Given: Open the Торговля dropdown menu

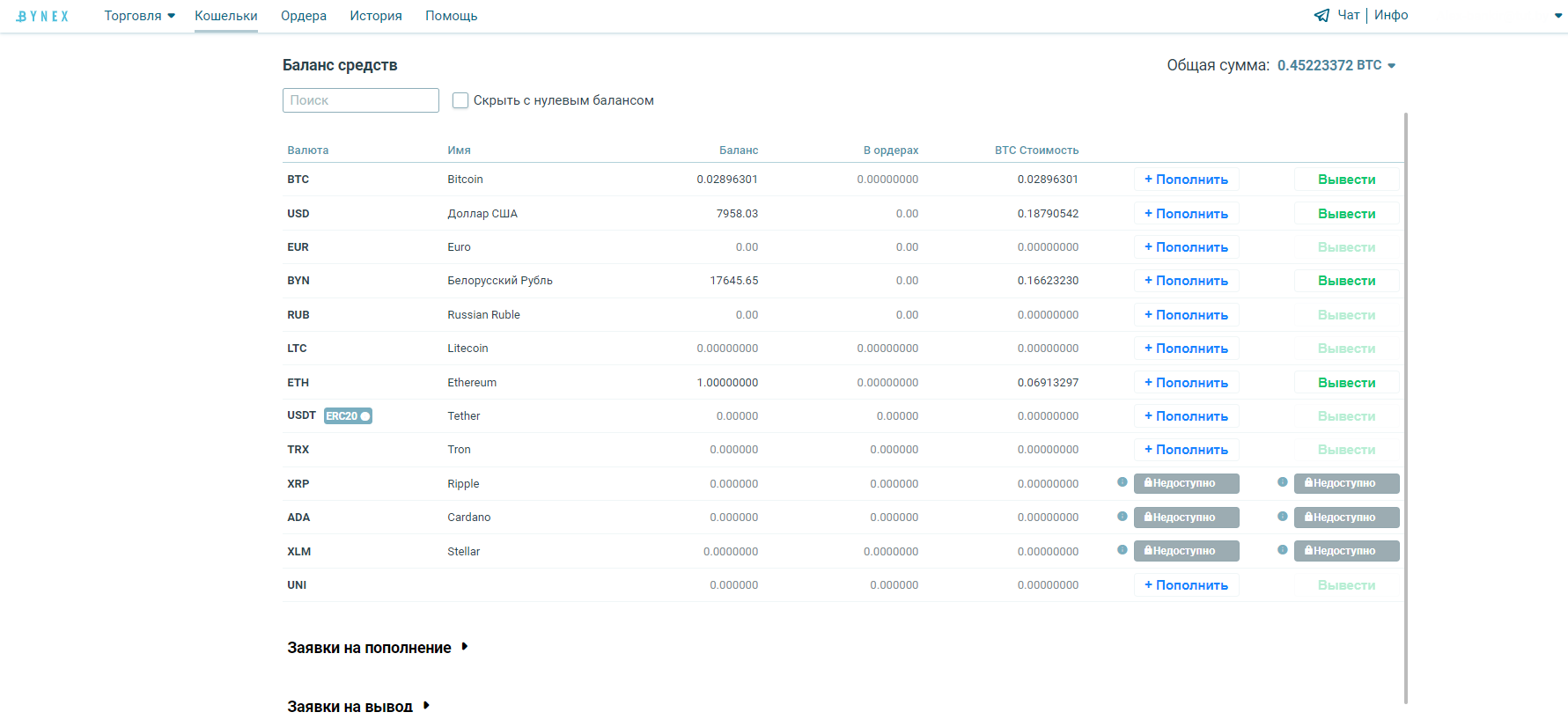Looking at the screenshot, I should point(139,16).
